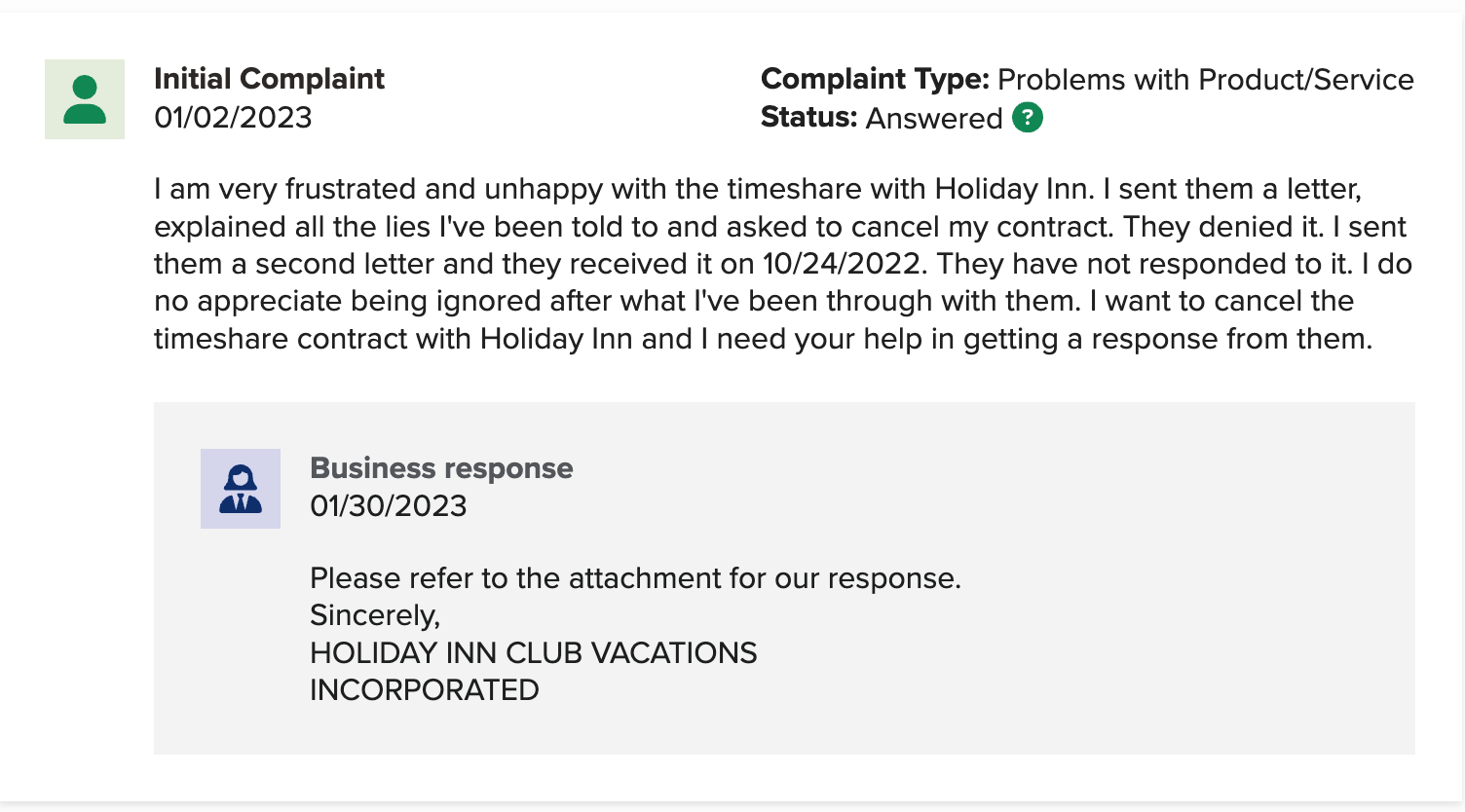Open the green status help question-mark icon
Screen dimensions: 1465x812
(x=1028, y=118)
